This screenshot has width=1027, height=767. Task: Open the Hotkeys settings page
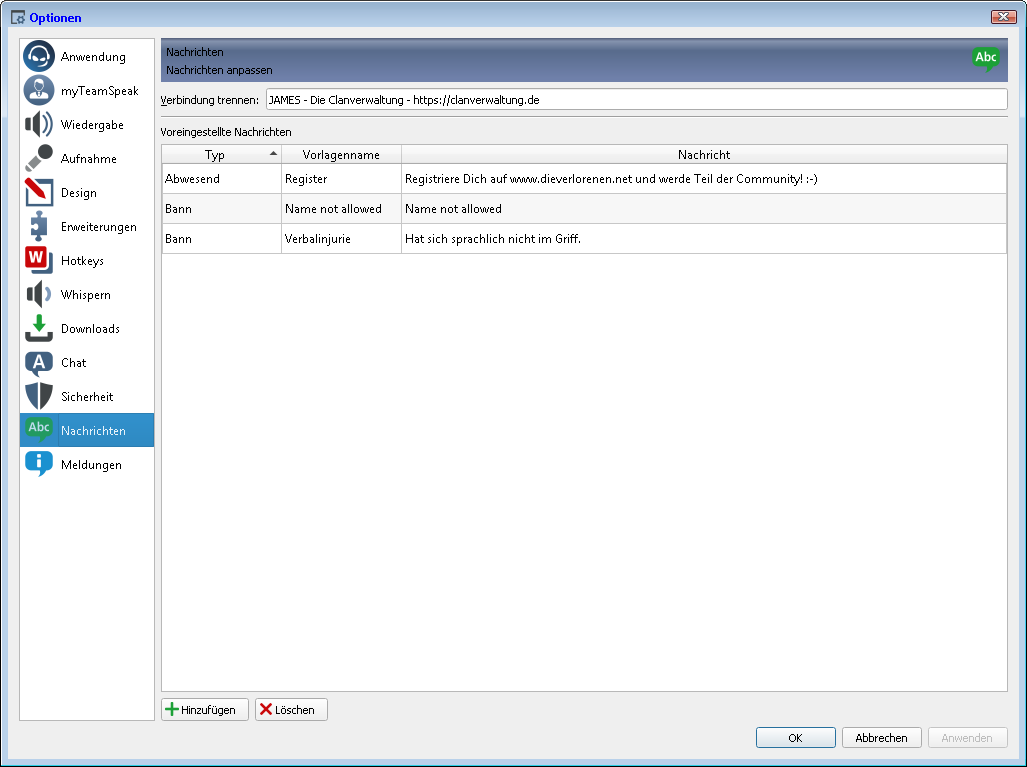[87, 261]
